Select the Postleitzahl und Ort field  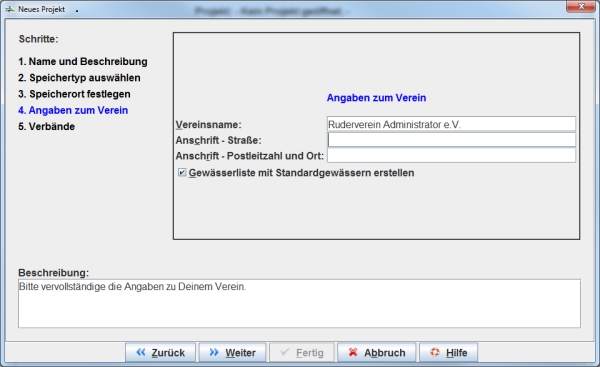pos(451,155)
